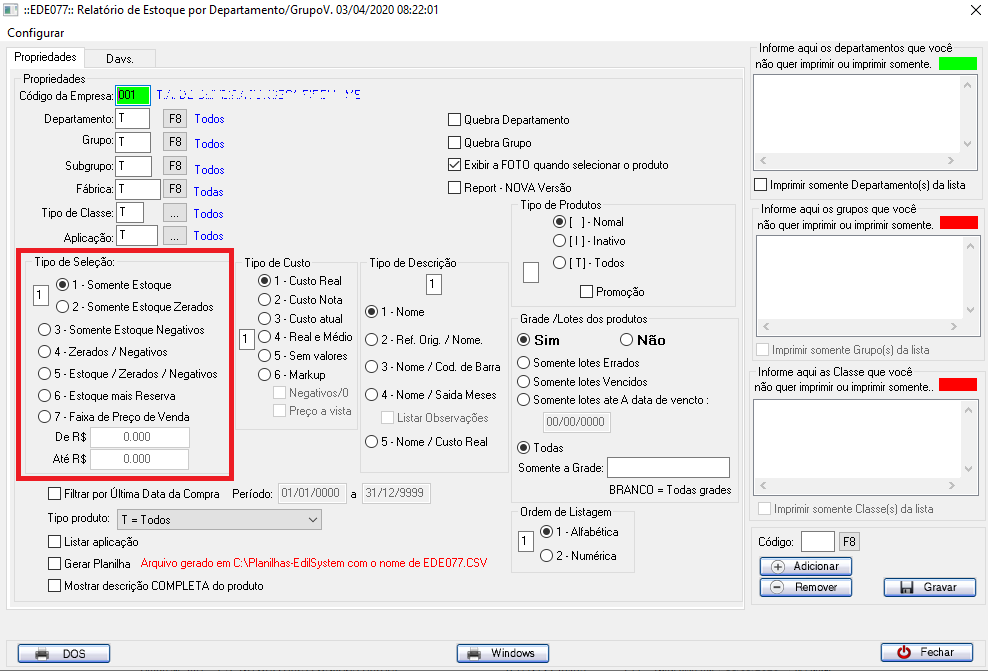Click the Remover minus button
Screen dimensions: 988x671
805,587
